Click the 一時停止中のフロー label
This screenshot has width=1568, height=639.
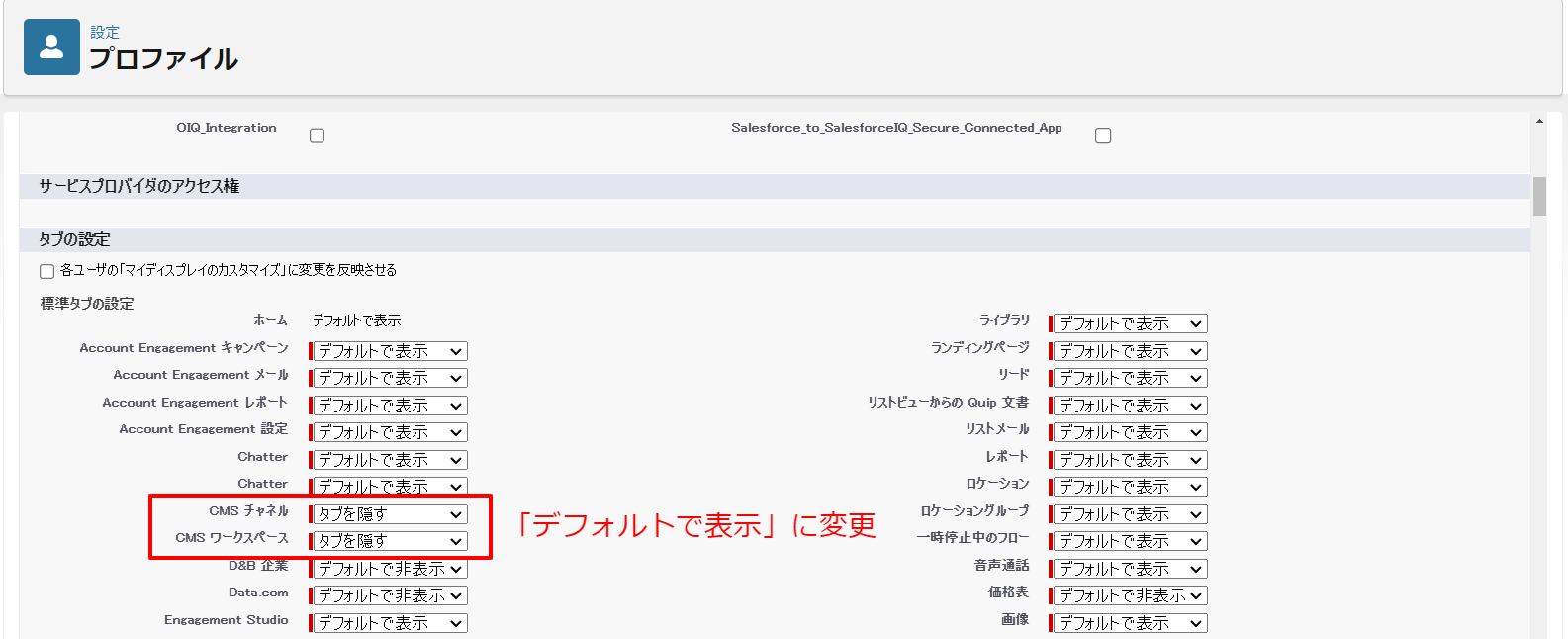point(972,538)
